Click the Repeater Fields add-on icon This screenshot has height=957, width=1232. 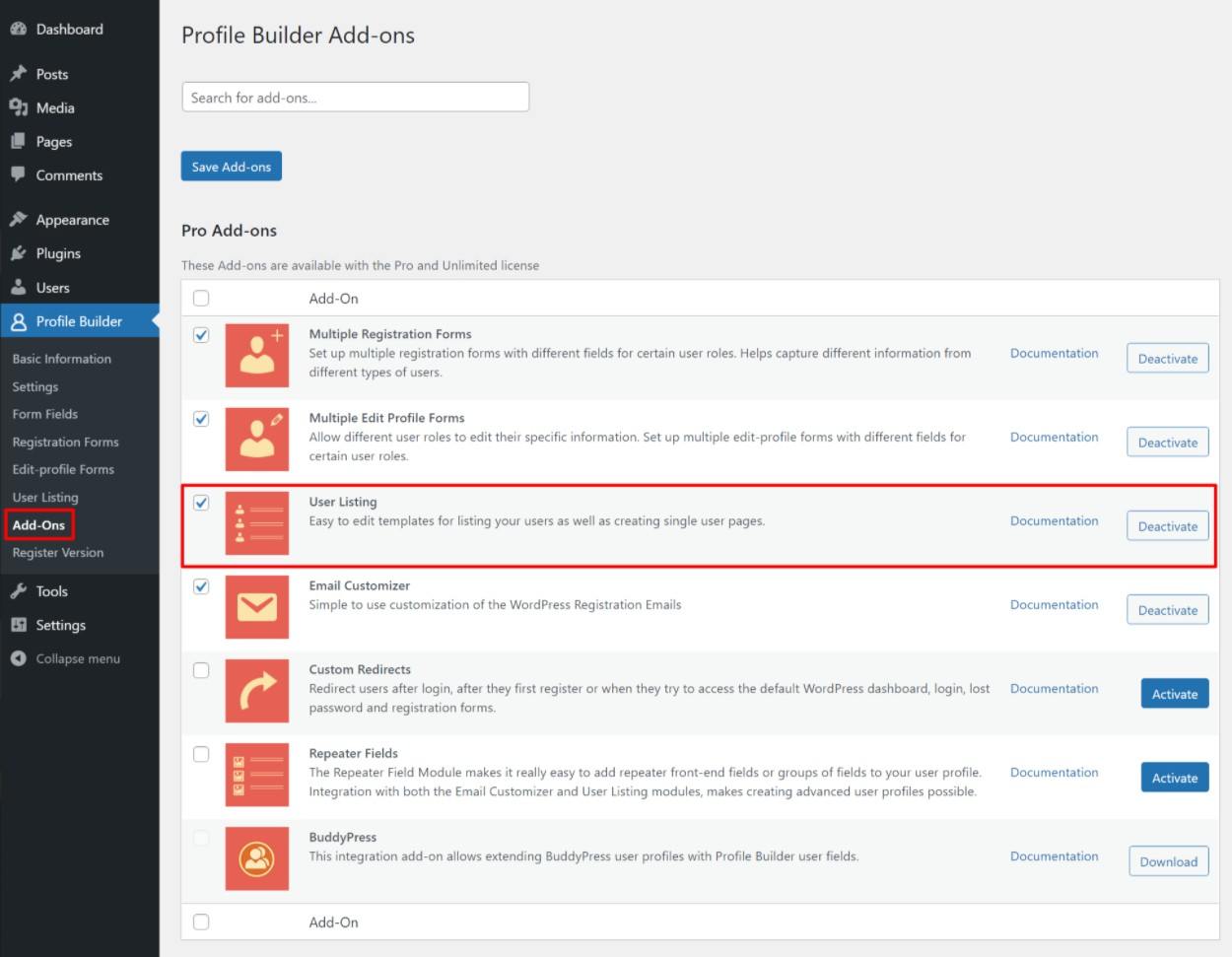(x=256, y=777)
